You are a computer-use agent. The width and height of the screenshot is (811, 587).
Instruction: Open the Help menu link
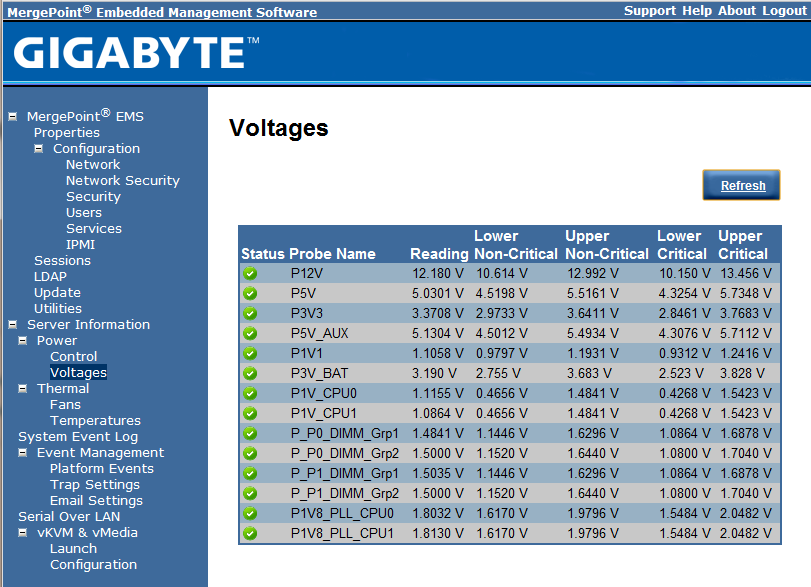pos(697,10)
